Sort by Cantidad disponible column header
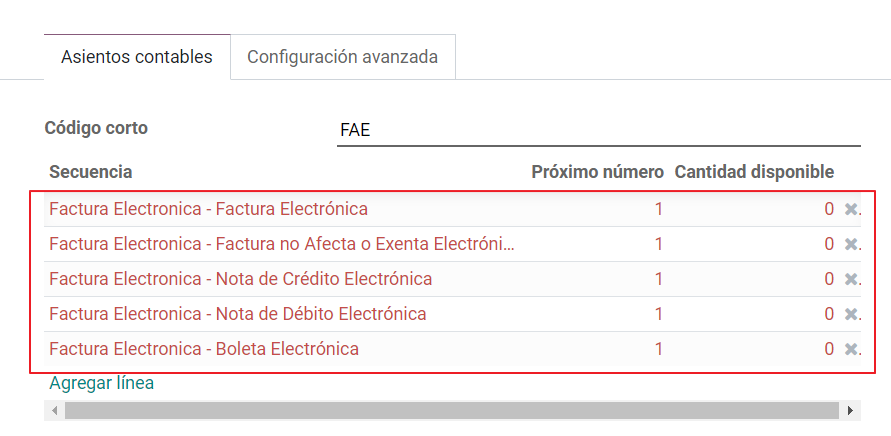The width and height of the screenshot is (891, 436). (x=754, y=172)
